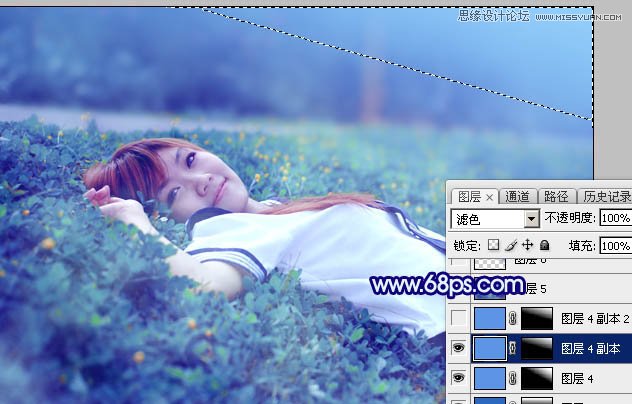Select the layer 5 row name
632x404 pixels.
click(x=536, y=289)
